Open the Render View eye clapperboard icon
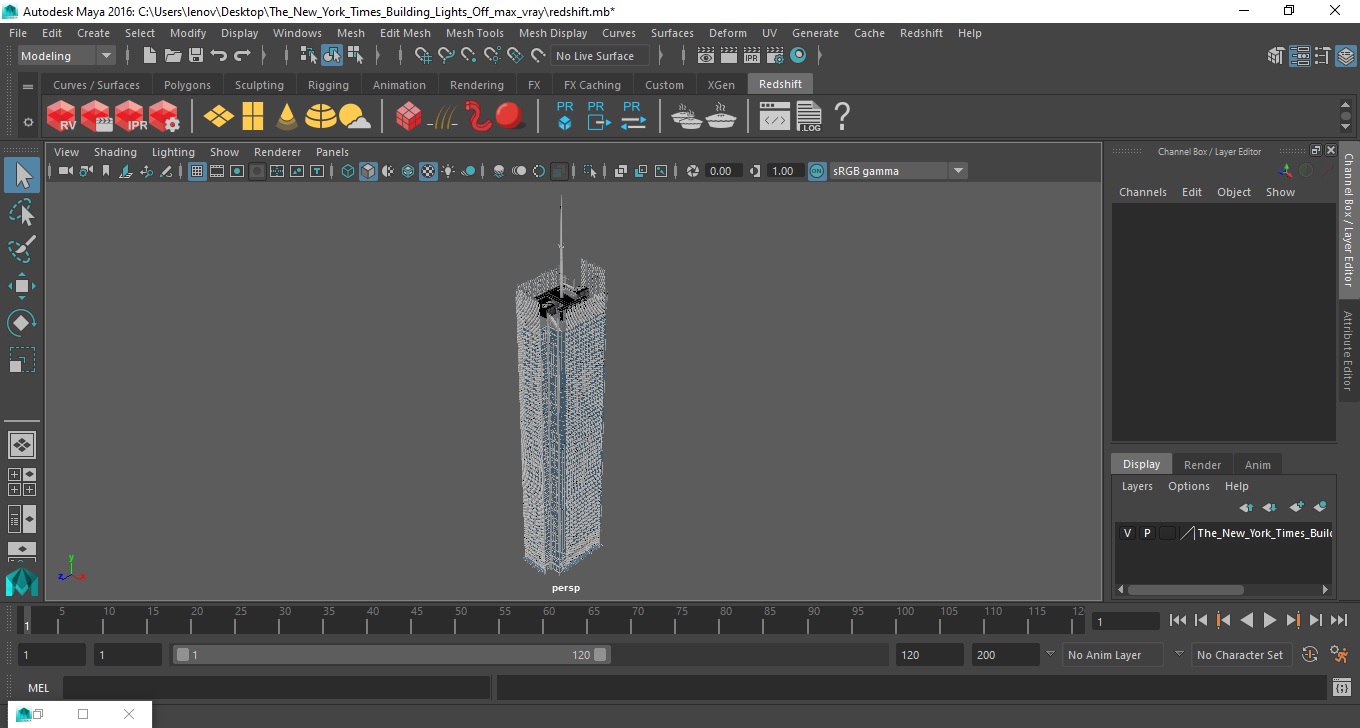The height and width of the screenshot is (728, 1360). (x=706, y=56)
